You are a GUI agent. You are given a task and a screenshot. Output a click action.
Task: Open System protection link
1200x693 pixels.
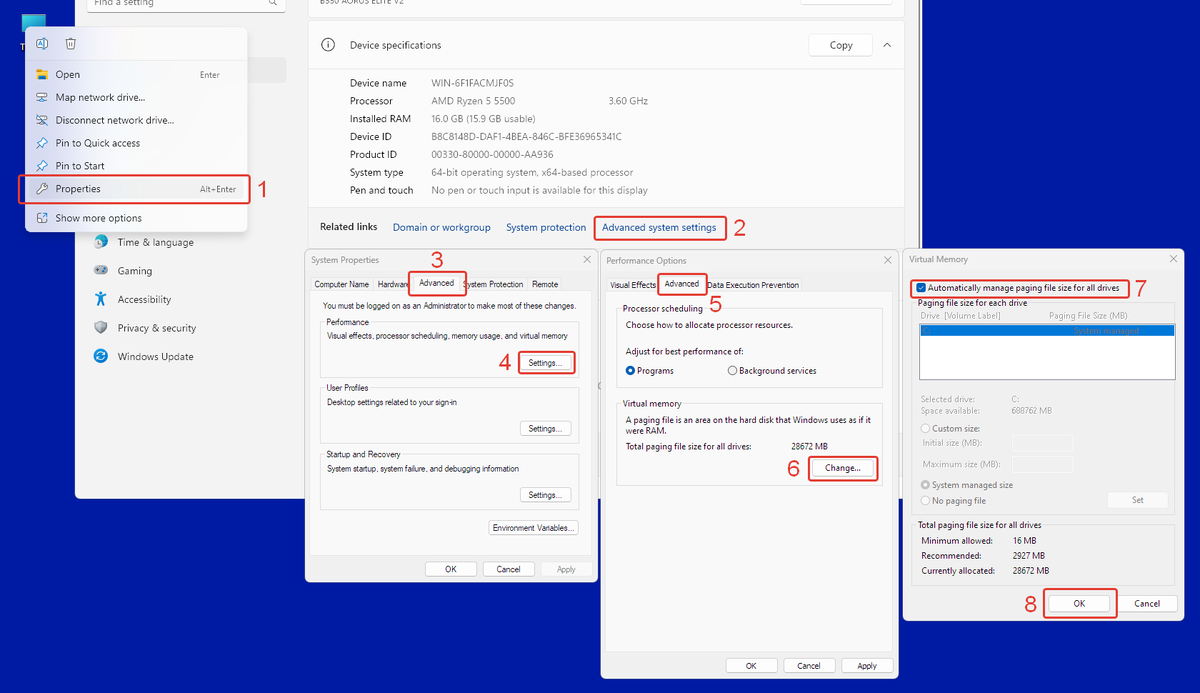(x=546, y=227)
